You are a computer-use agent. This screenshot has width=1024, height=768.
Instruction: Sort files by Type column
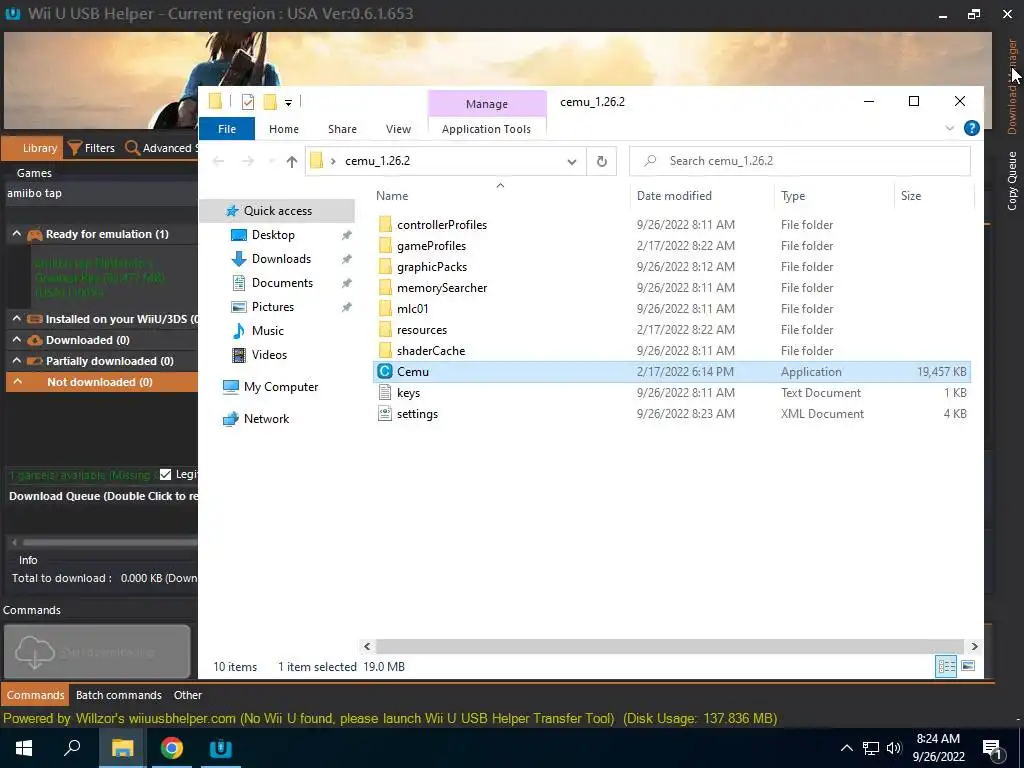pos(793,196)
